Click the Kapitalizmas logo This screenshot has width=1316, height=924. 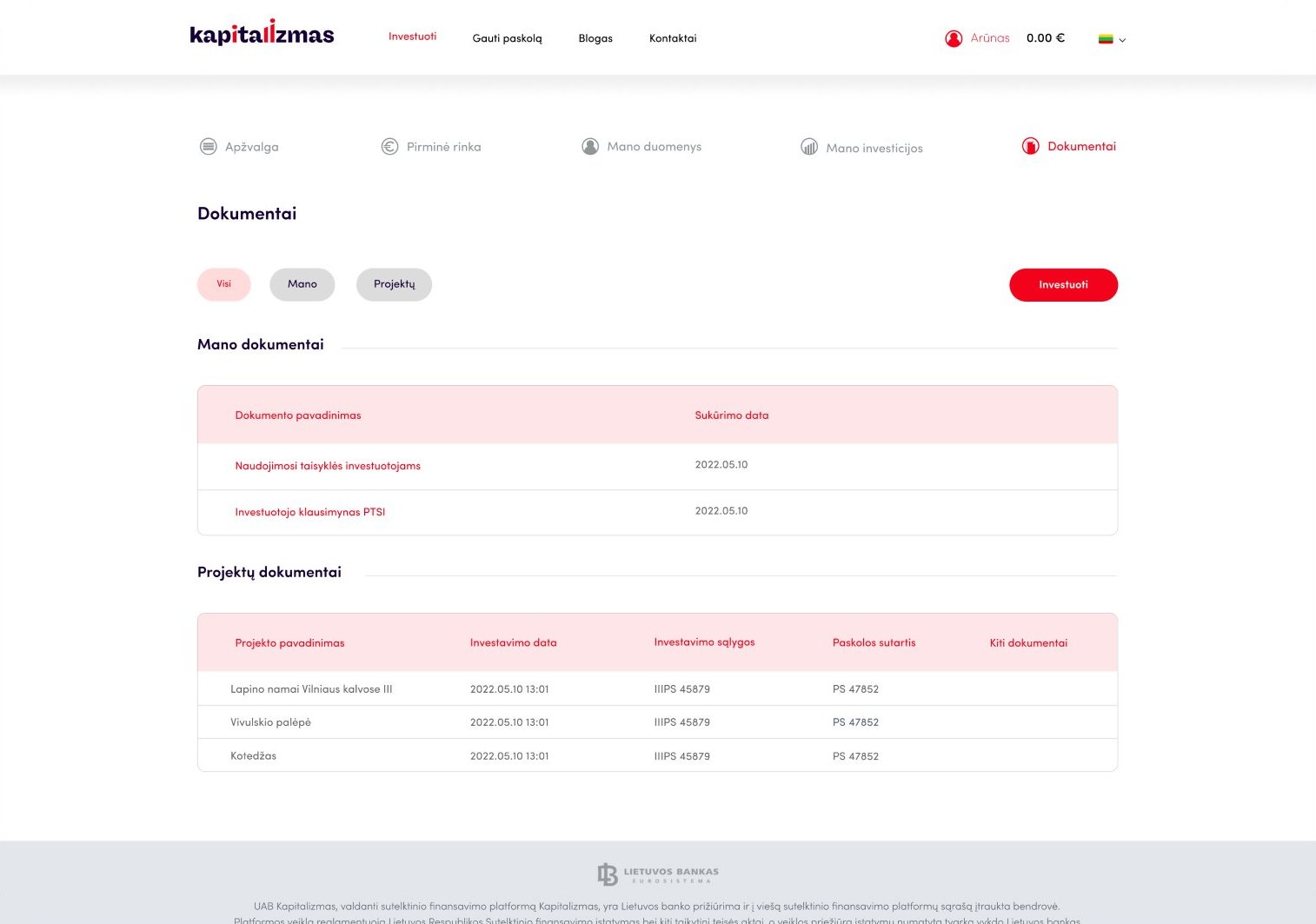coord(262,33)
